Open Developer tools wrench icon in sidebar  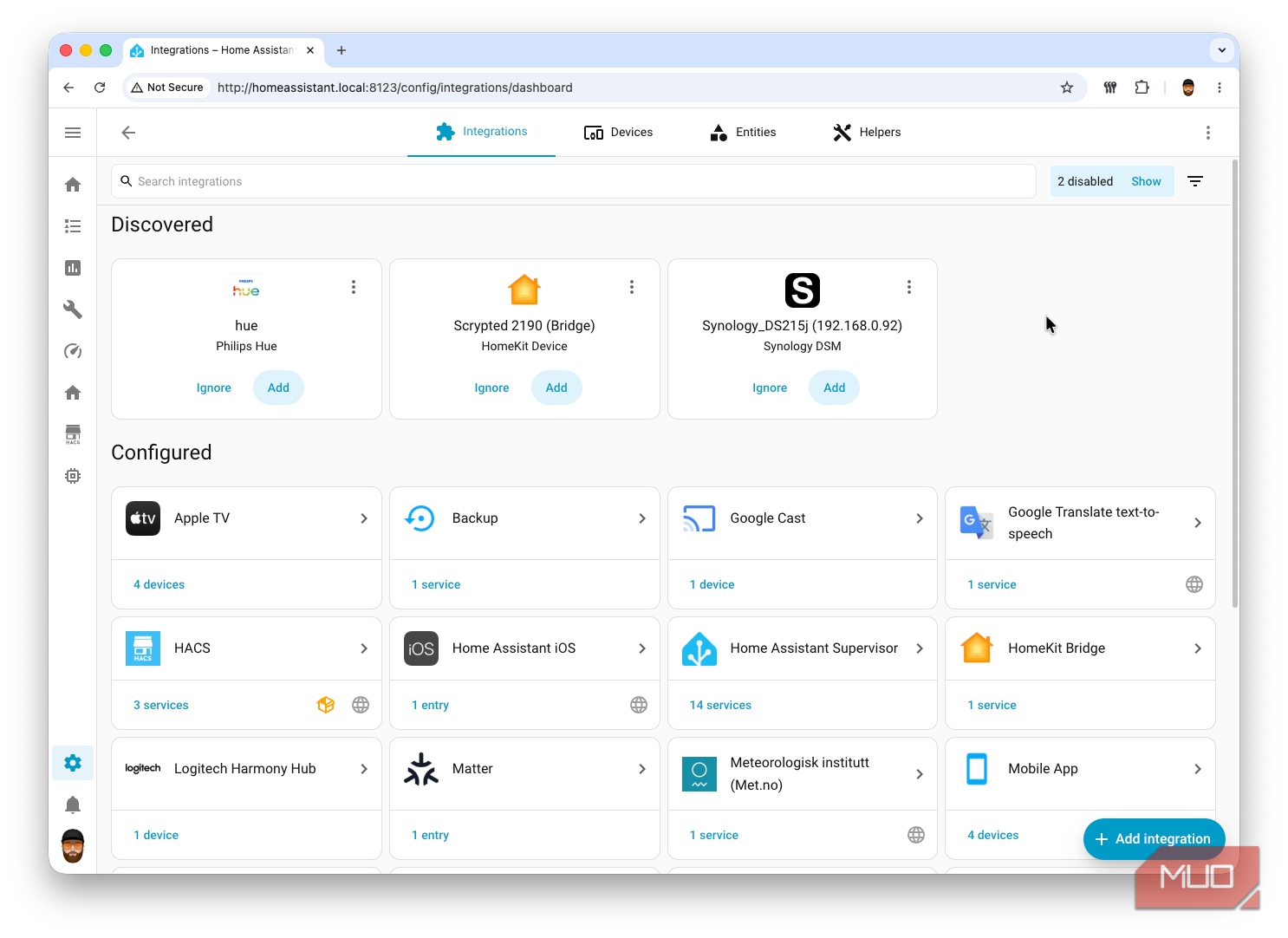pos(73,309)
